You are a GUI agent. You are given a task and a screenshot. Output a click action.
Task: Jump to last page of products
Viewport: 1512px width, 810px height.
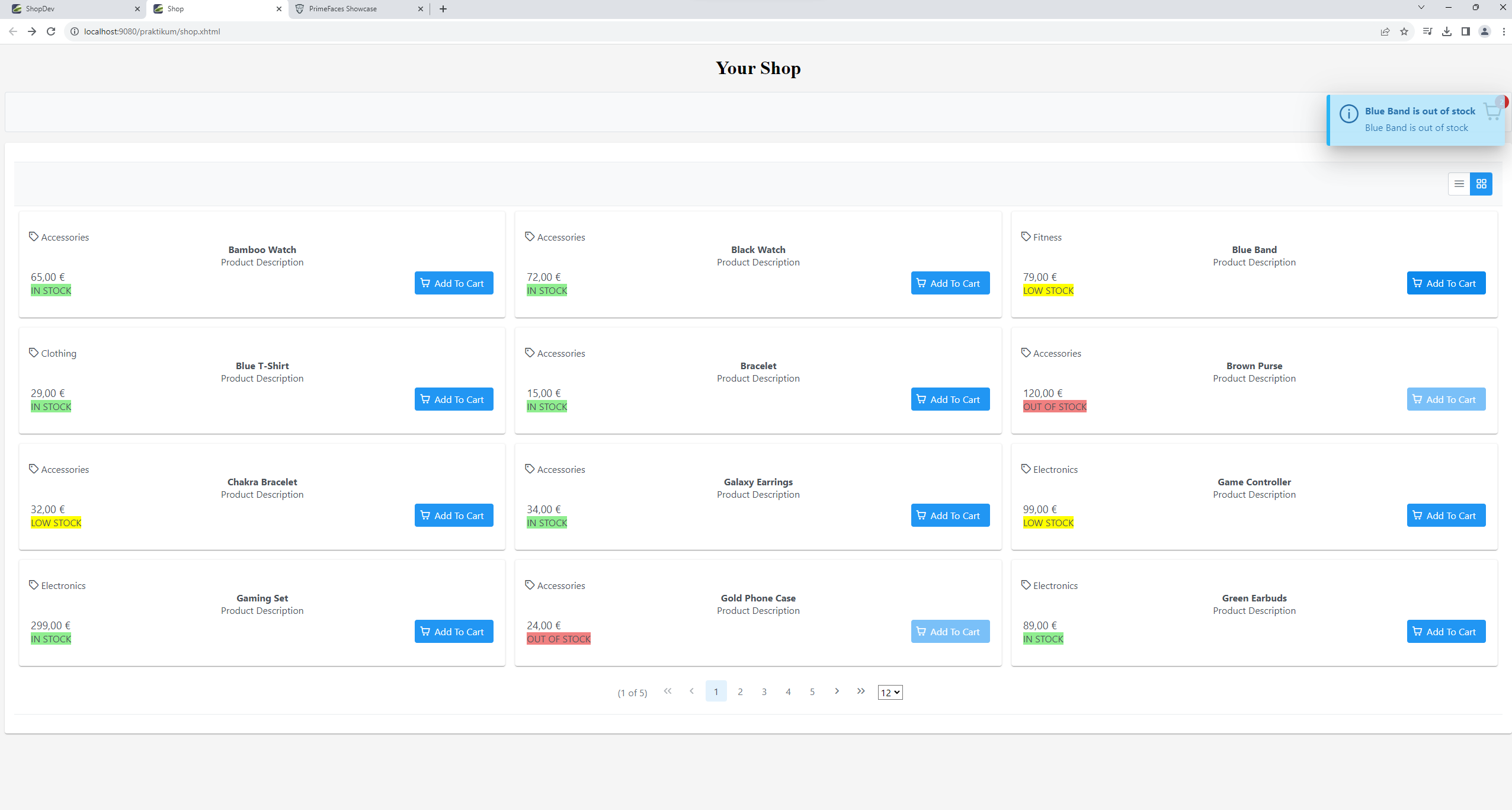(x=861, y=691)
